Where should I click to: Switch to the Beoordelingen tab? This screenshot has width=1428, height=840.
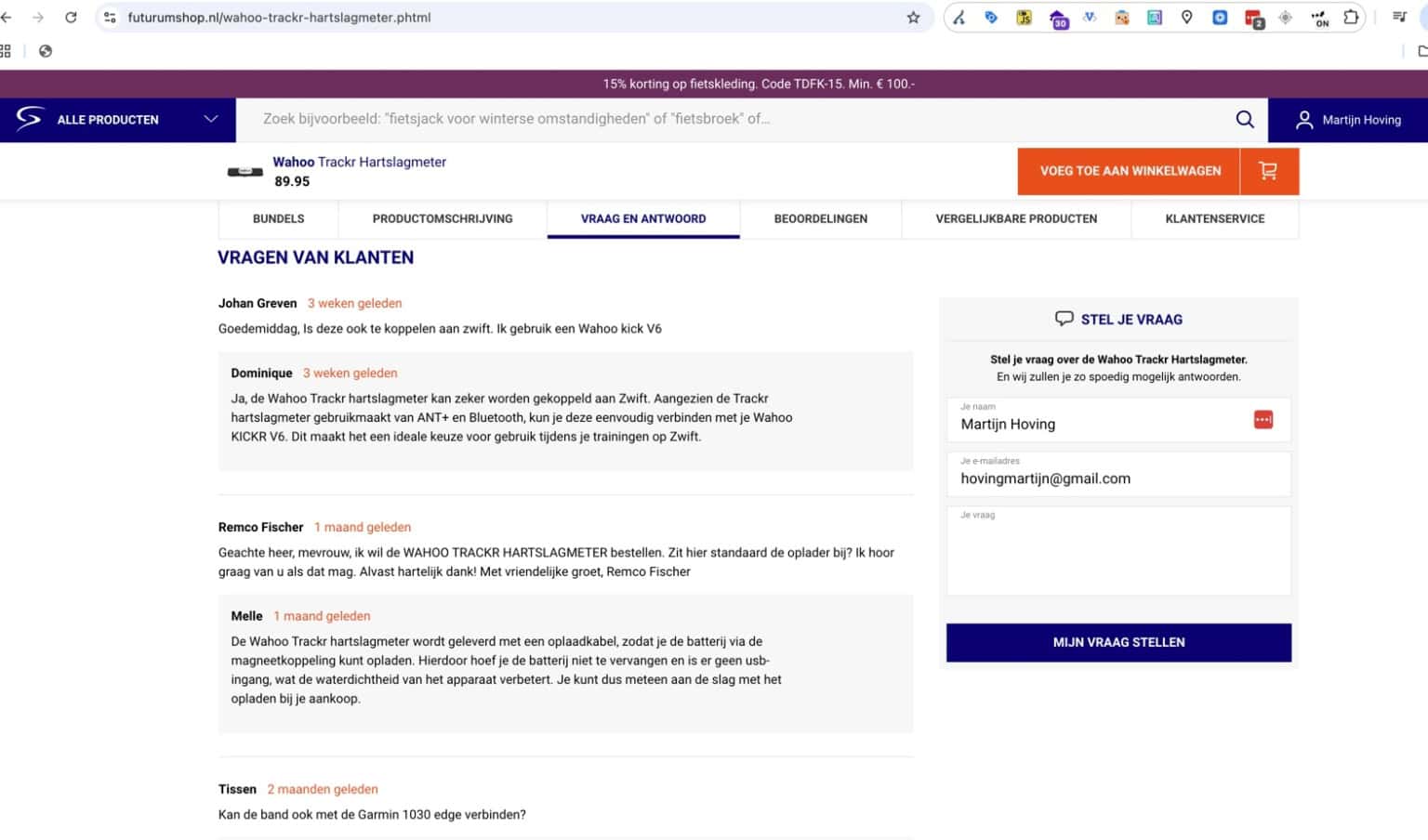820,218
